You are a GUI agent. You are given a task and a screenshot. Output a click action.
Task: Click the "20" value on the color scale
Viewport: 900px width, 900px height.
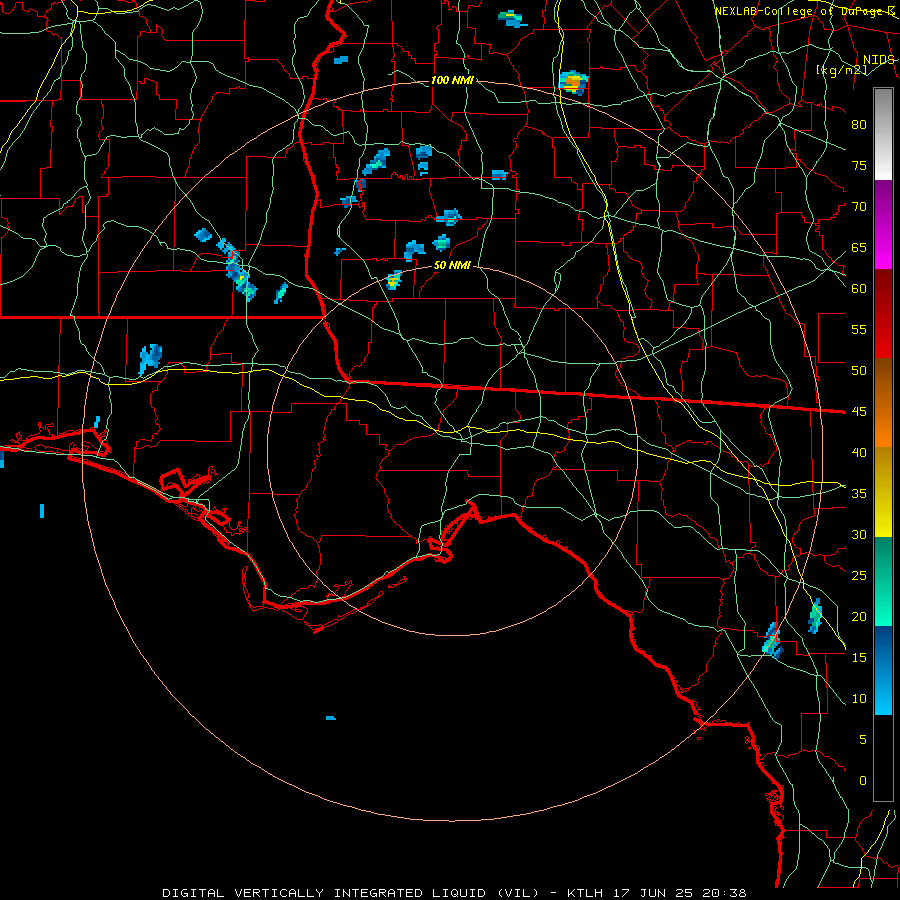pos(859,616)
